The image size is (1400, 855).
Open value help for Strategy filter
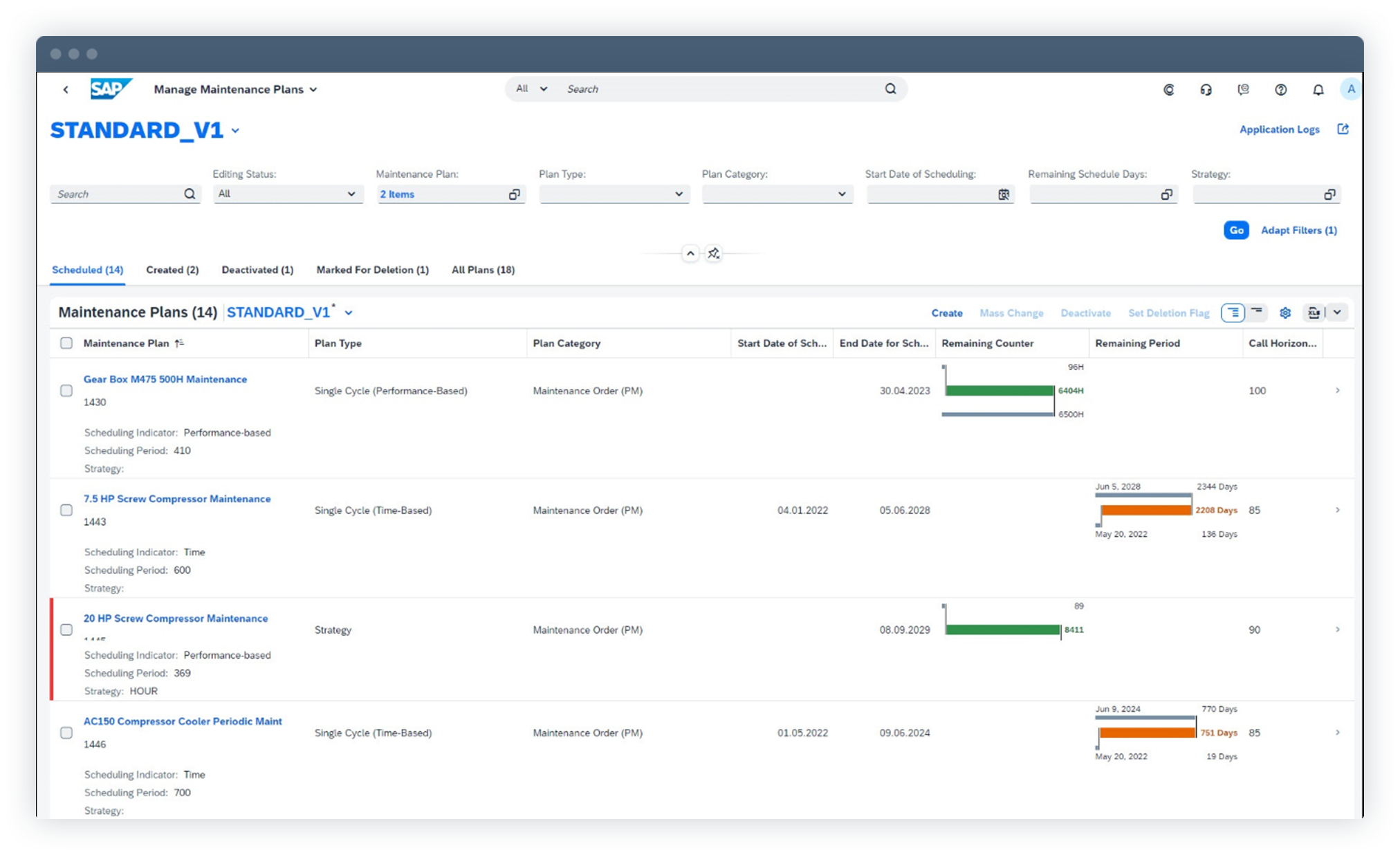pyautogui.click(x=1329, y=194)
